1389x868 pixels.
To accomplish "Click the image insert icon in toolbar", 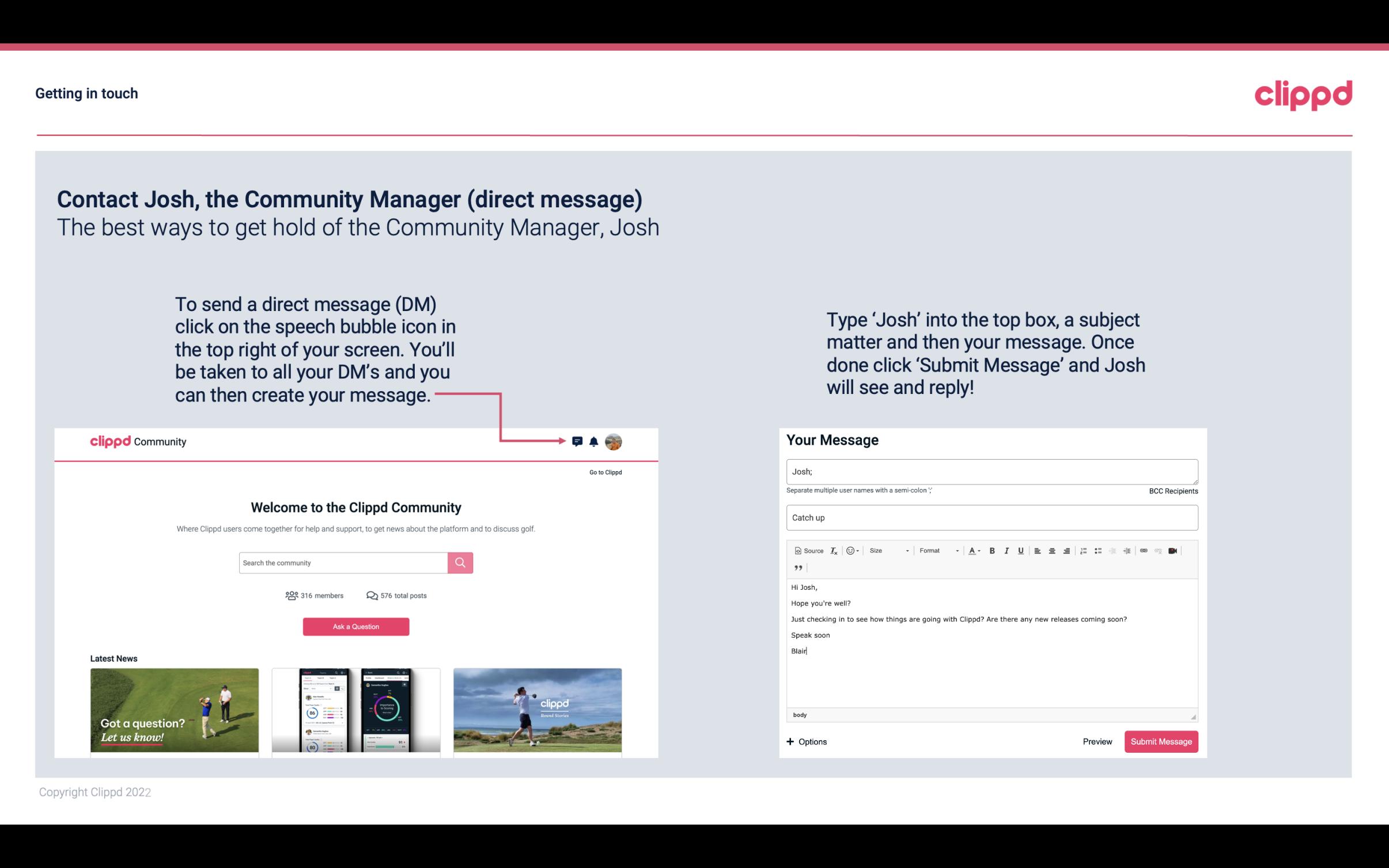I will pos(1173,551).
